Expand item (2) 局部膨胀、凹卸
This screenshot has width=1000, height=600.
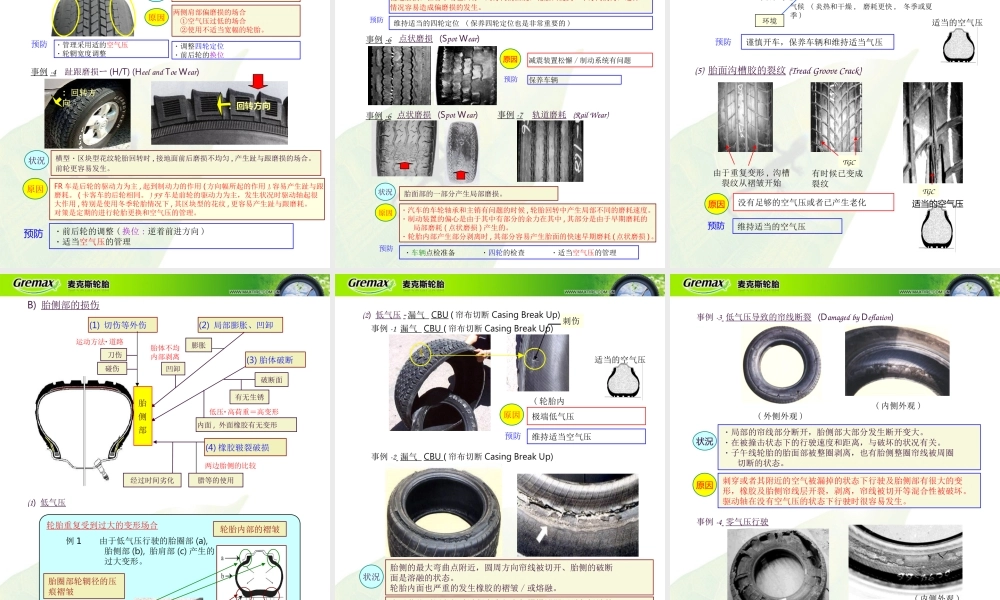point(237,322)
